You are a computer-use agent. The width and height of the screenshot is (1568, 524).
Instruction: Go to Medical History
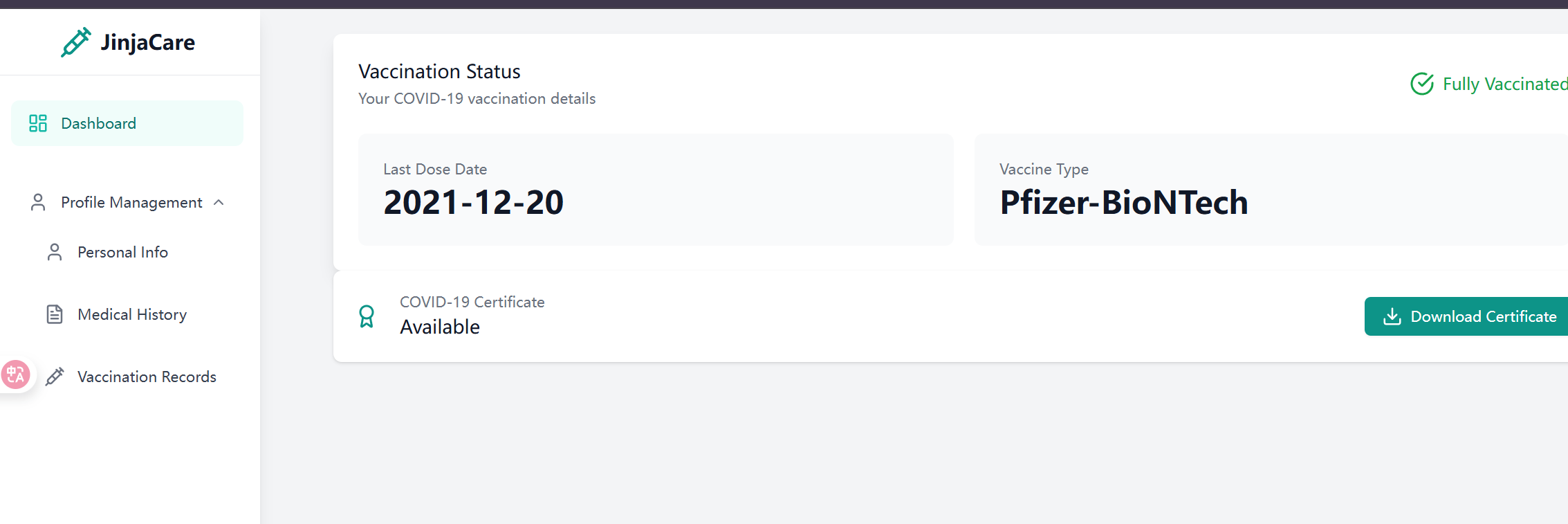pyautogui.click(x=132, y=314)
